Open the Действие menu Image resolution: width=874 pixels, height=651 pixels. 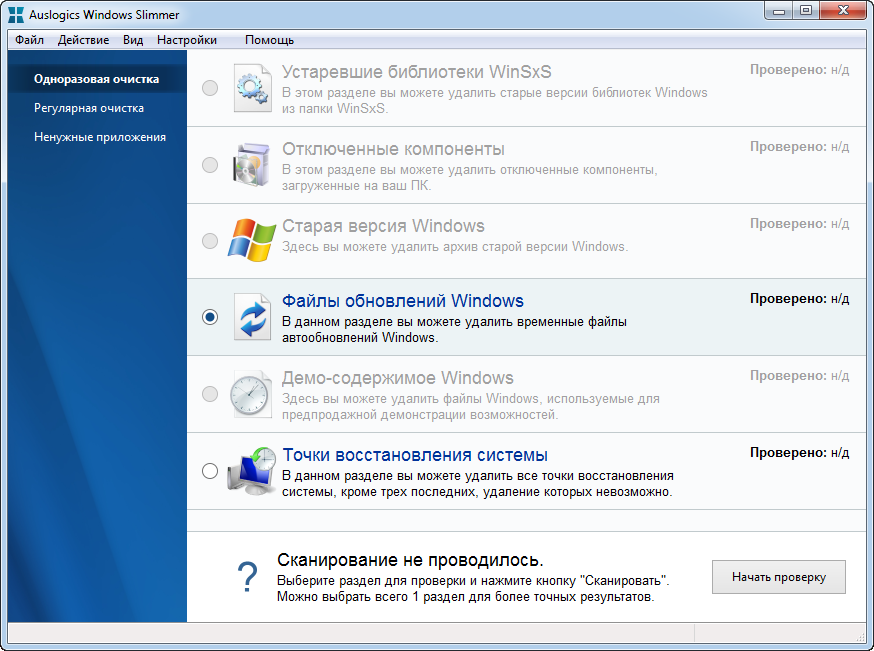[84, 40]
